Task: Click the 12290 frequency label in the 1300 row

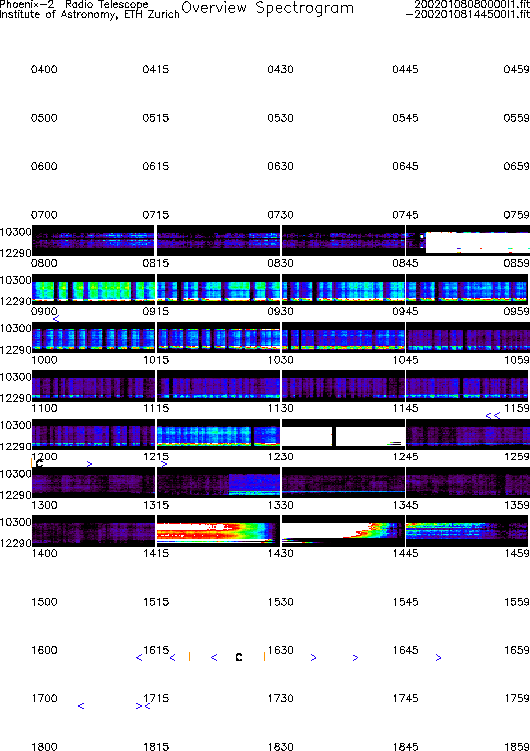Action: (x=16, y=543)
